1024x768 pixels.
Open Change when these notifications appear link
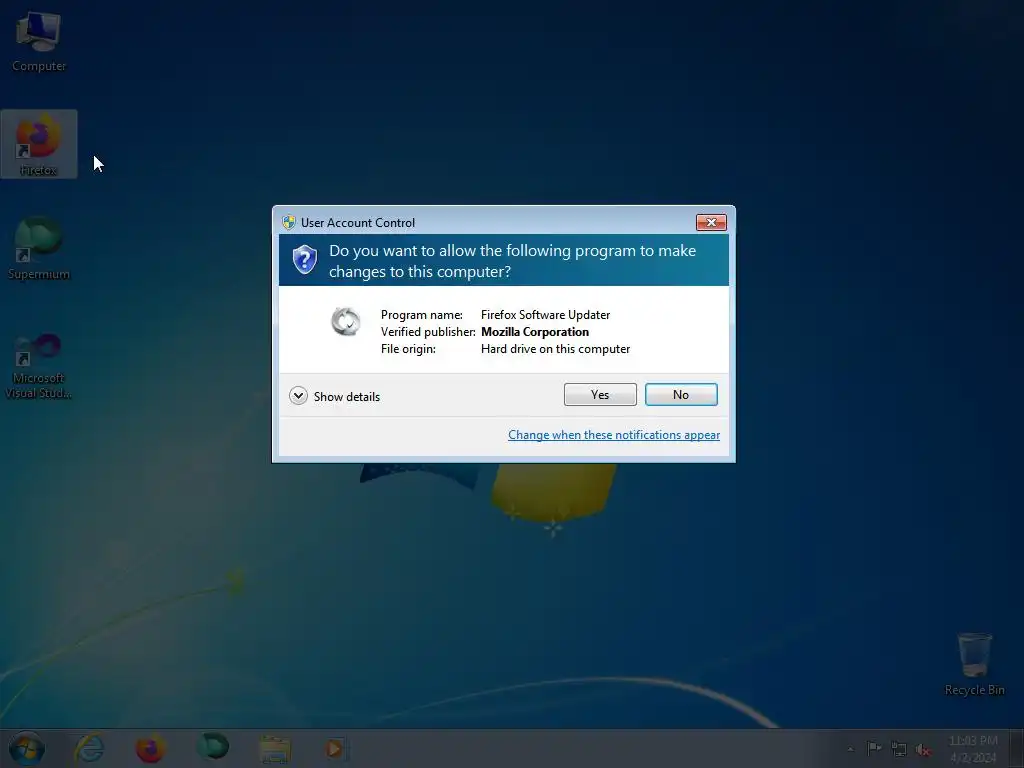[614, 435]
